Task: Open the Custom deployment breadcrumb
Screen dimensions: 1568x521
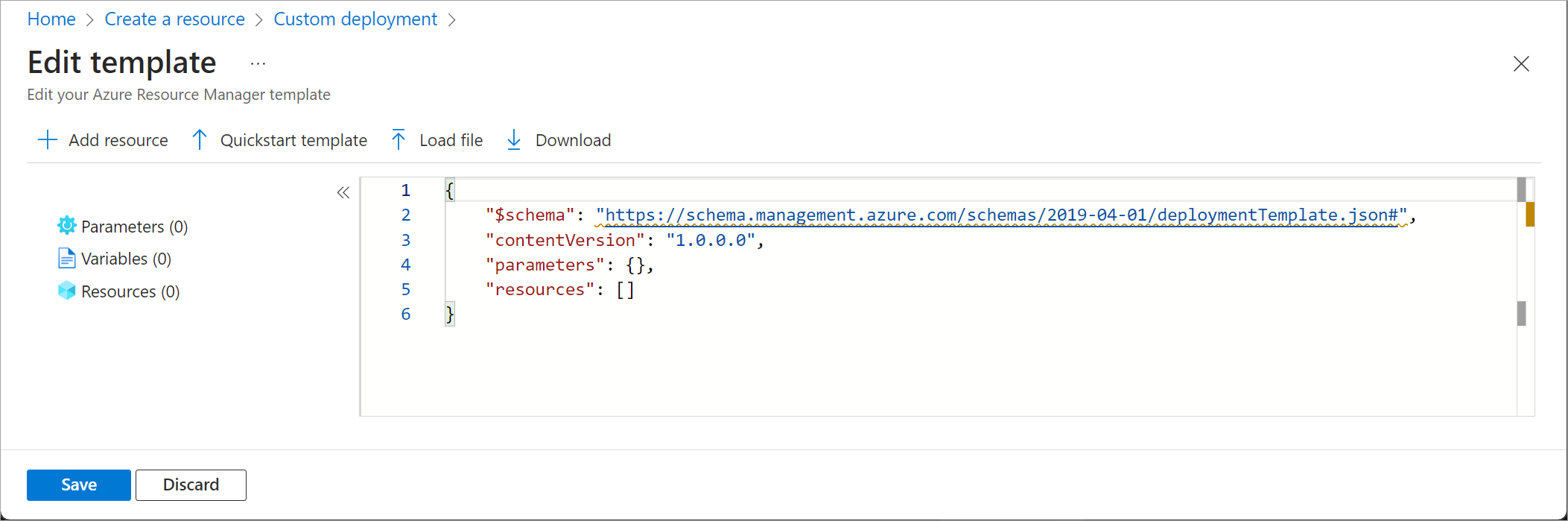Action: pos(355,19)
